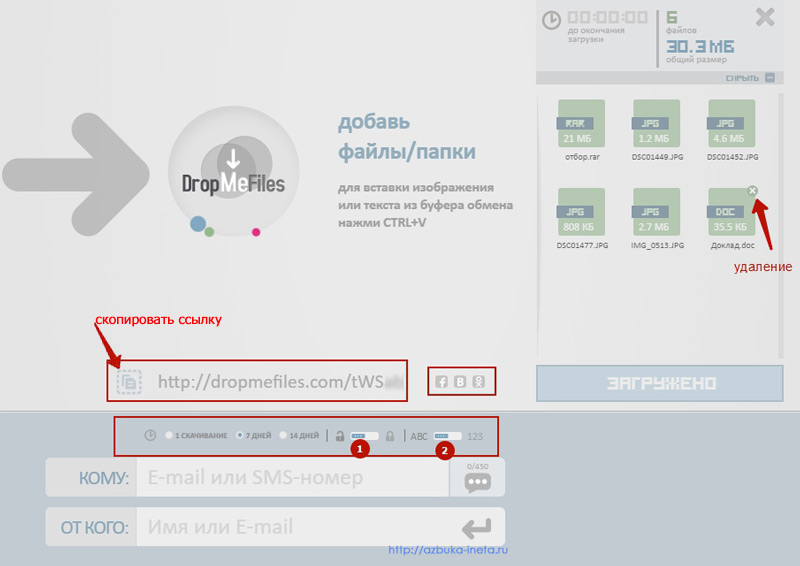Select the 14 дней storage option
Screen dimensions: 800x566
pos(283,436)
